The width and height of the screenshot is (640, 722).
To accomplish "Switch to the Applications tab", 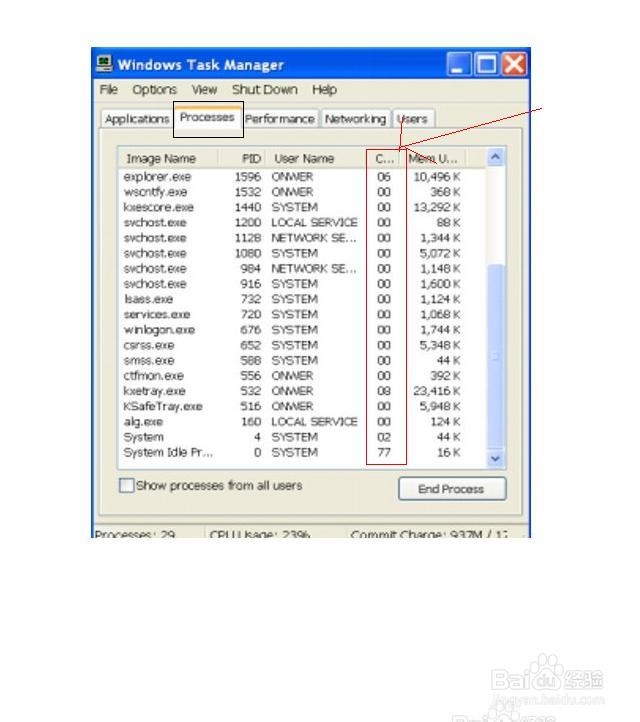I will 137,119.
